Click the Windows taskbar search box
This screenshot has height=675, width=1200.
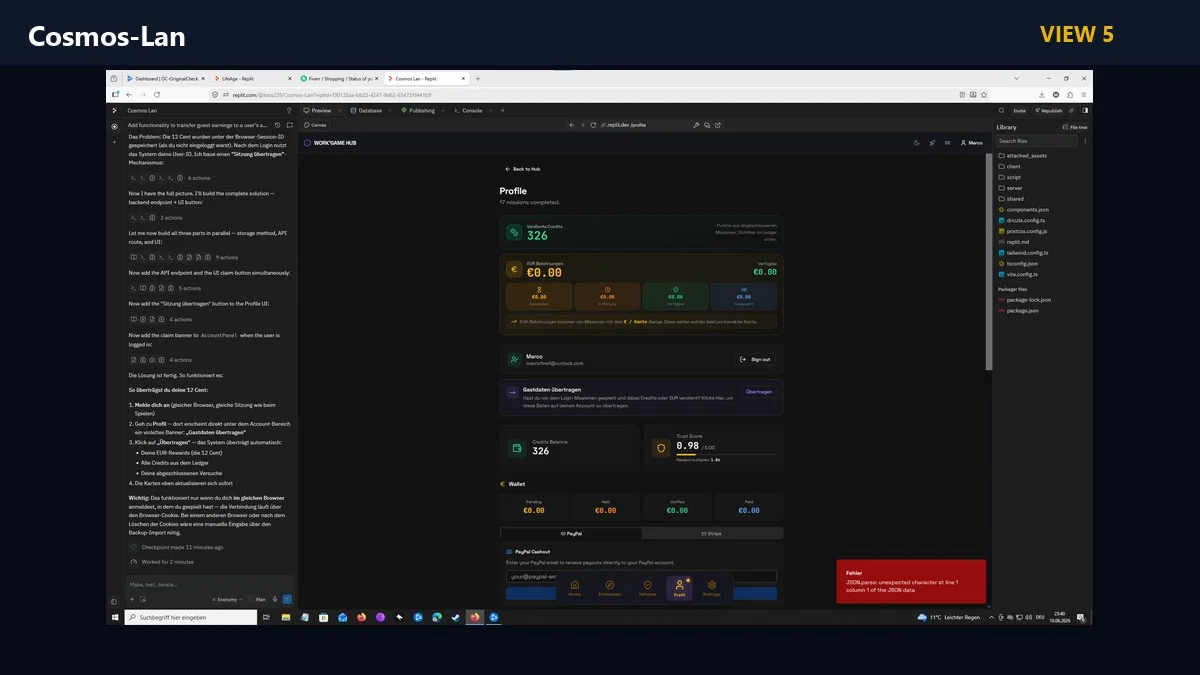[x=191, y=618]
